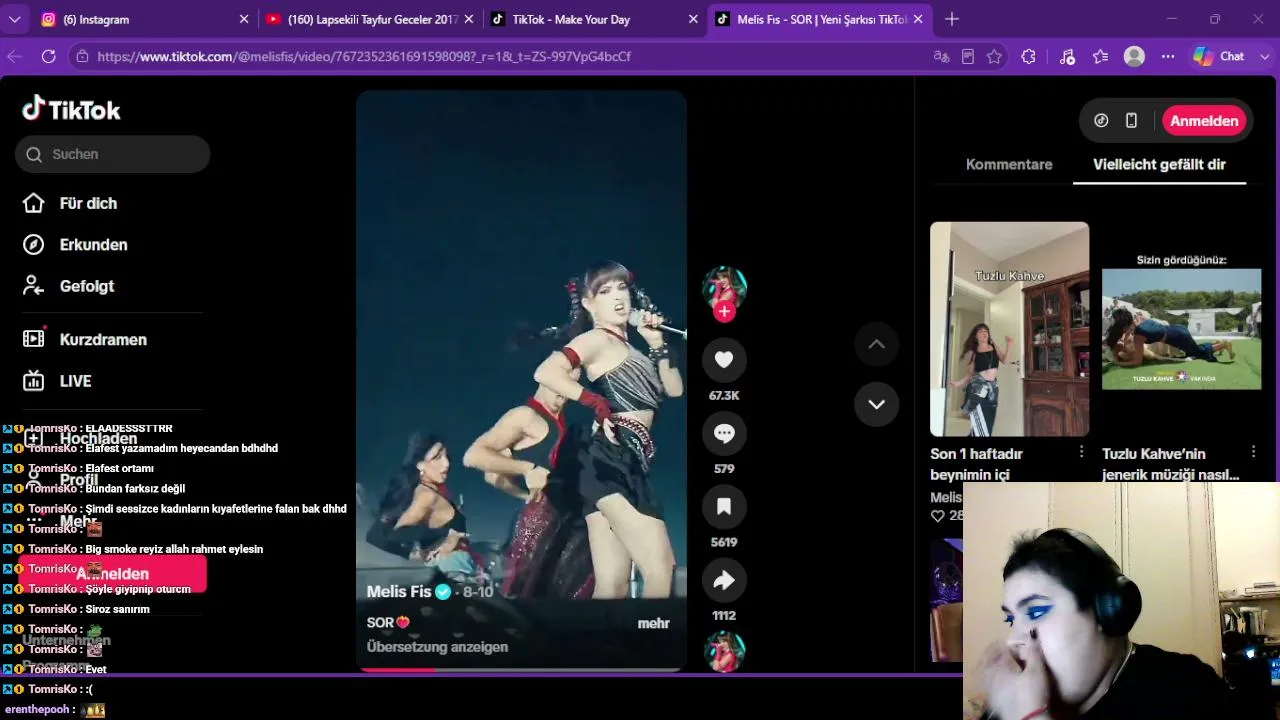This screenshot has height=720, width=1280.
Task: Click the translate page icon
Action: pos(941,57)
